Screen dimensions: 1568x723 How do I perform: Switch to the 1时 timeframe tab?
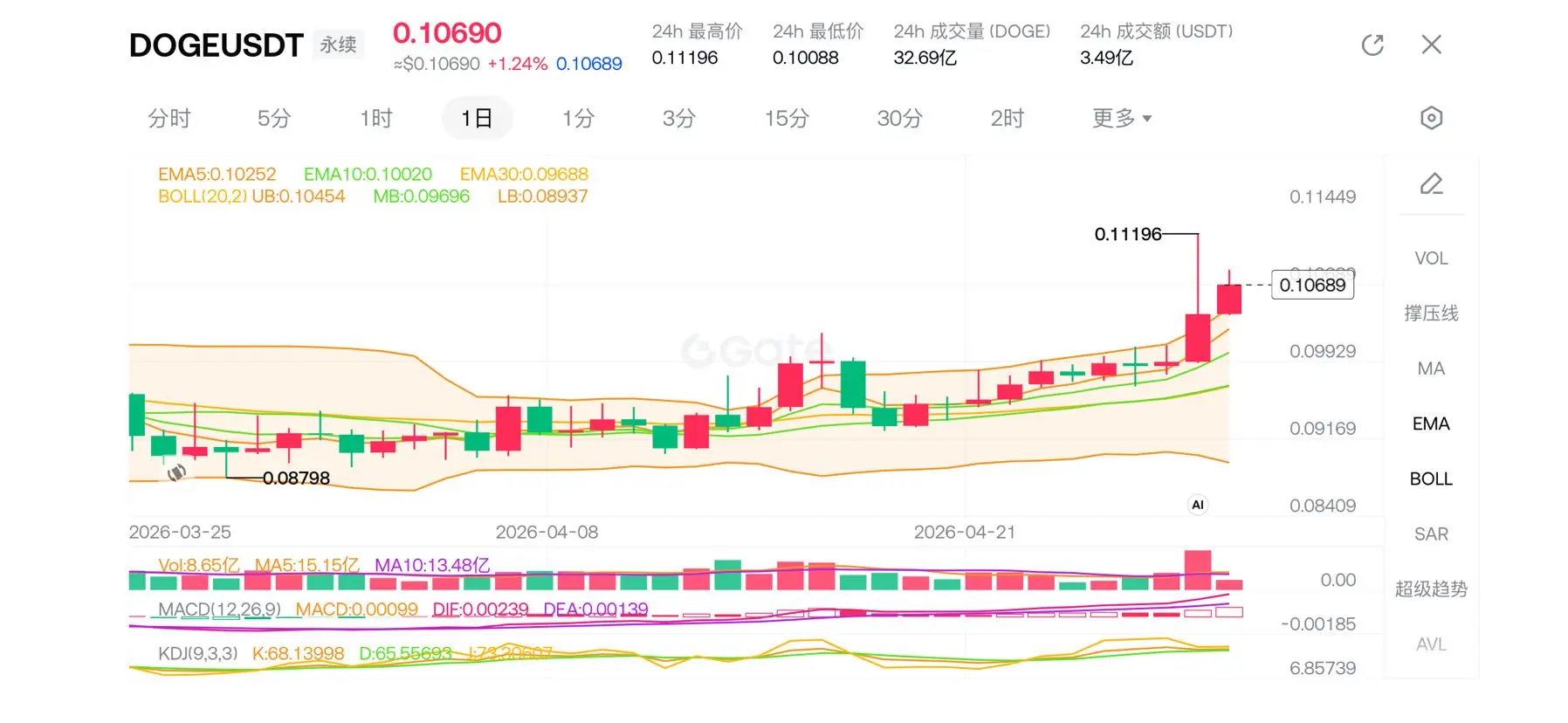click(x=376, y=118)
